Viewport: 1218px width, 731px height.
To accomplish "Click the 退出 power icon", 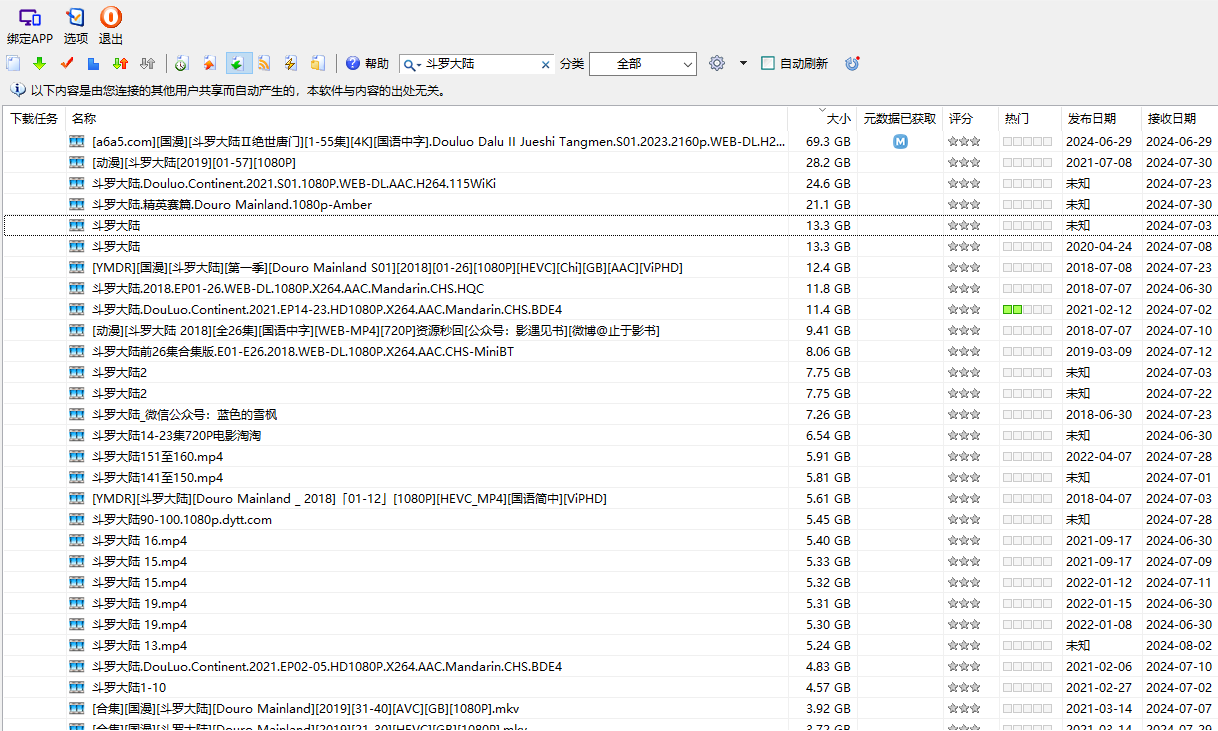I will pos(110,17).
